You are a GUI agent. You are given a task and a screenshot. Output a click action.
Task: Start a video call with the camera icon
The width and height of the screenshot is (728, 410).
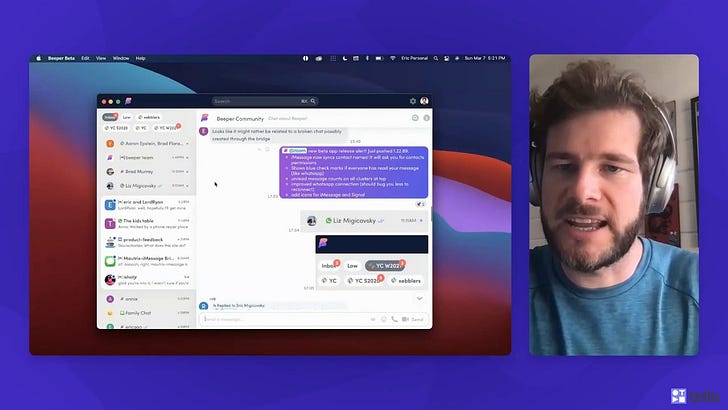[x=405, y=319]
